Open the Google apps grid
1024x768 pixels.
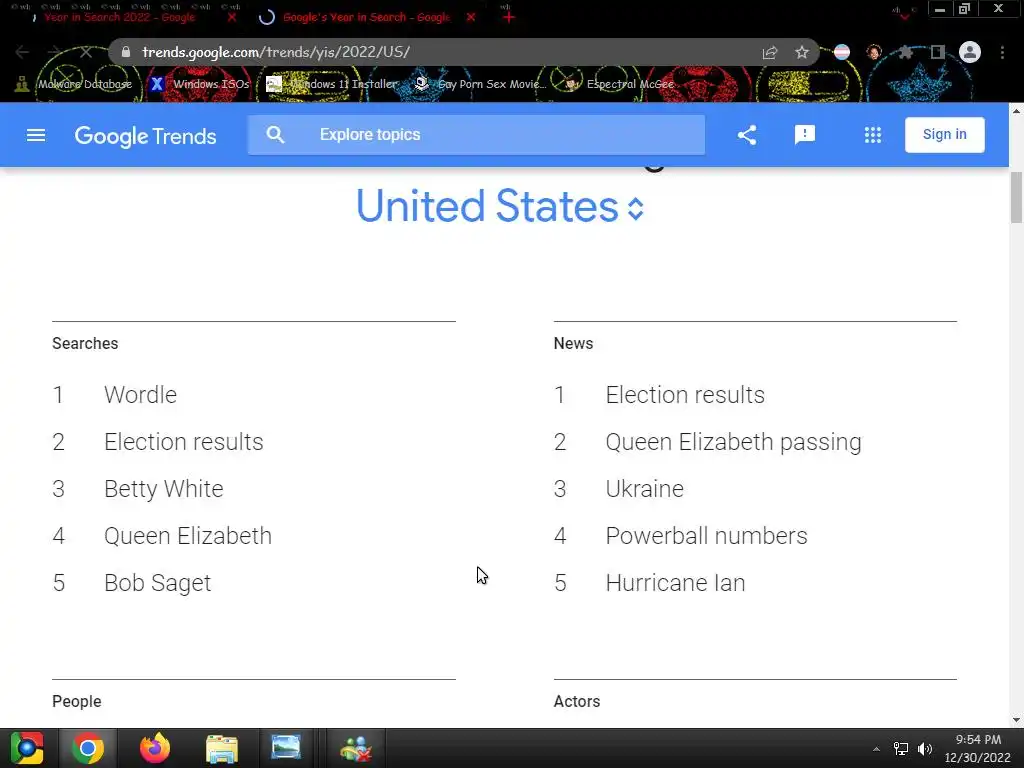pos(872,135)
